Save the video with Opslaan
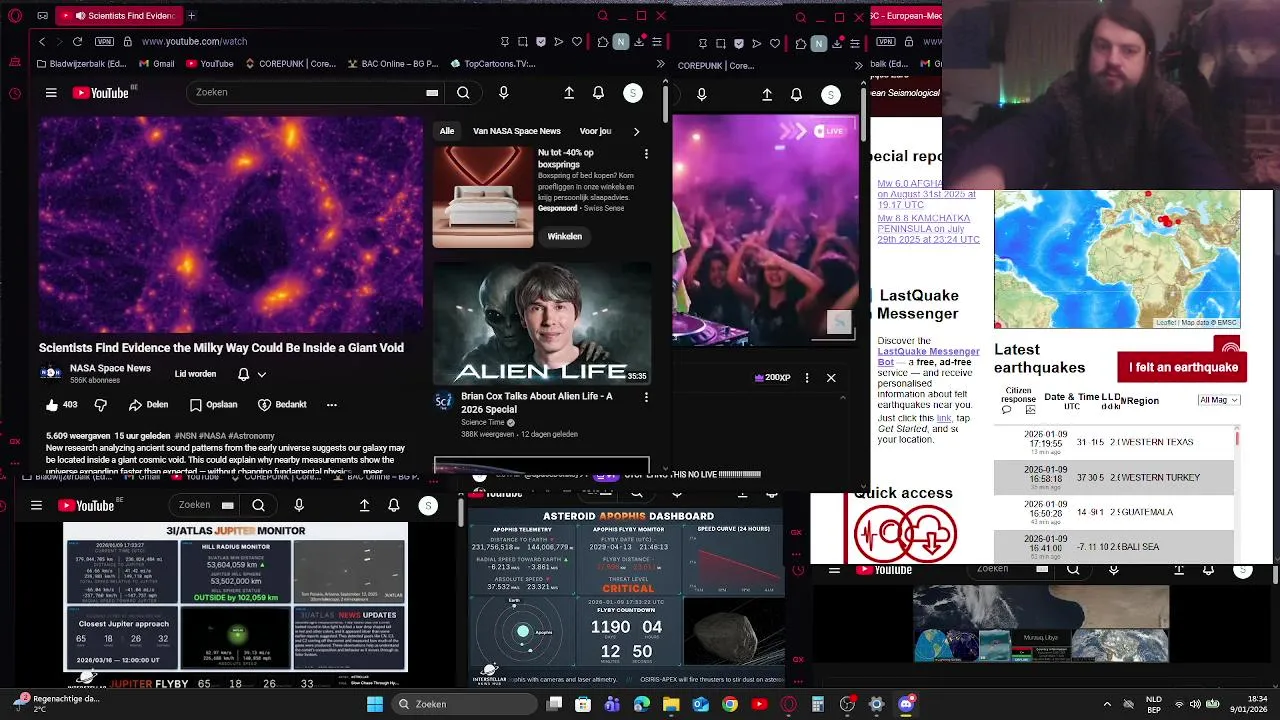The image size is (1280, 720). (x=214, y=404)
